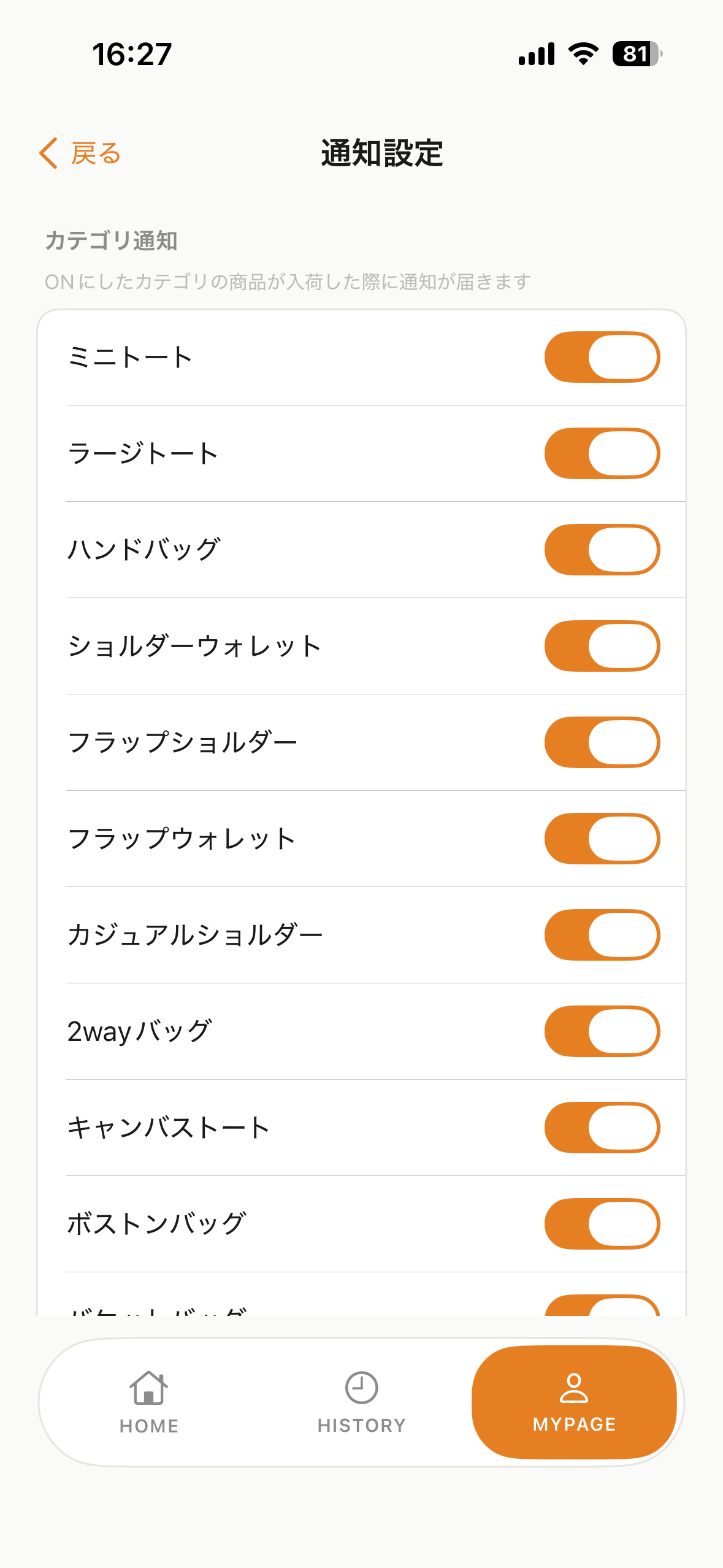Tap the cellular signal bars icon
The height and width of the screenshot is (1568, 723).
537,54
